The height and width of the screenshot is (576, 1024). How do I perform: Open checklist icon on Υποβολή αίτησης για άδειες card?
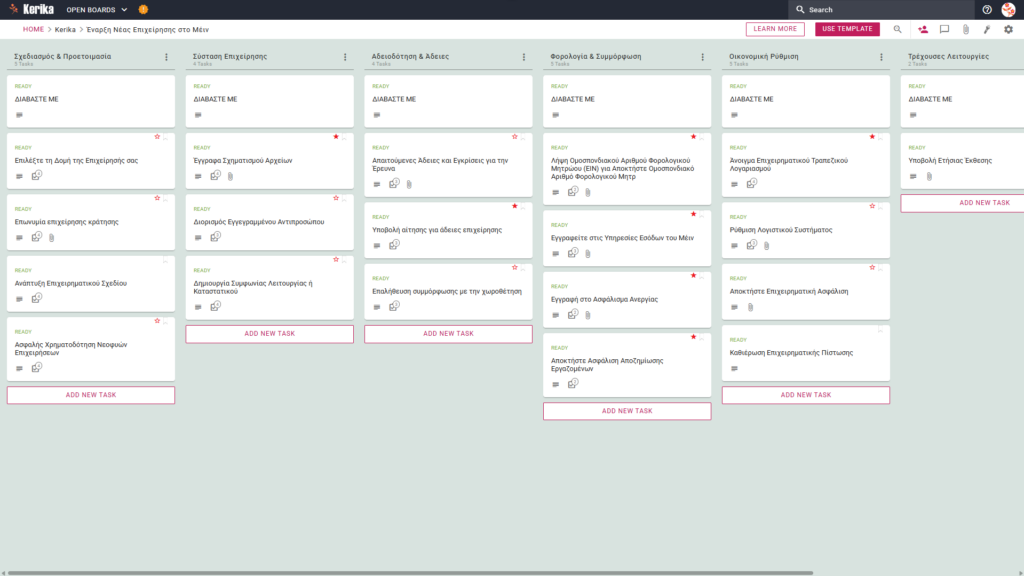394,245
